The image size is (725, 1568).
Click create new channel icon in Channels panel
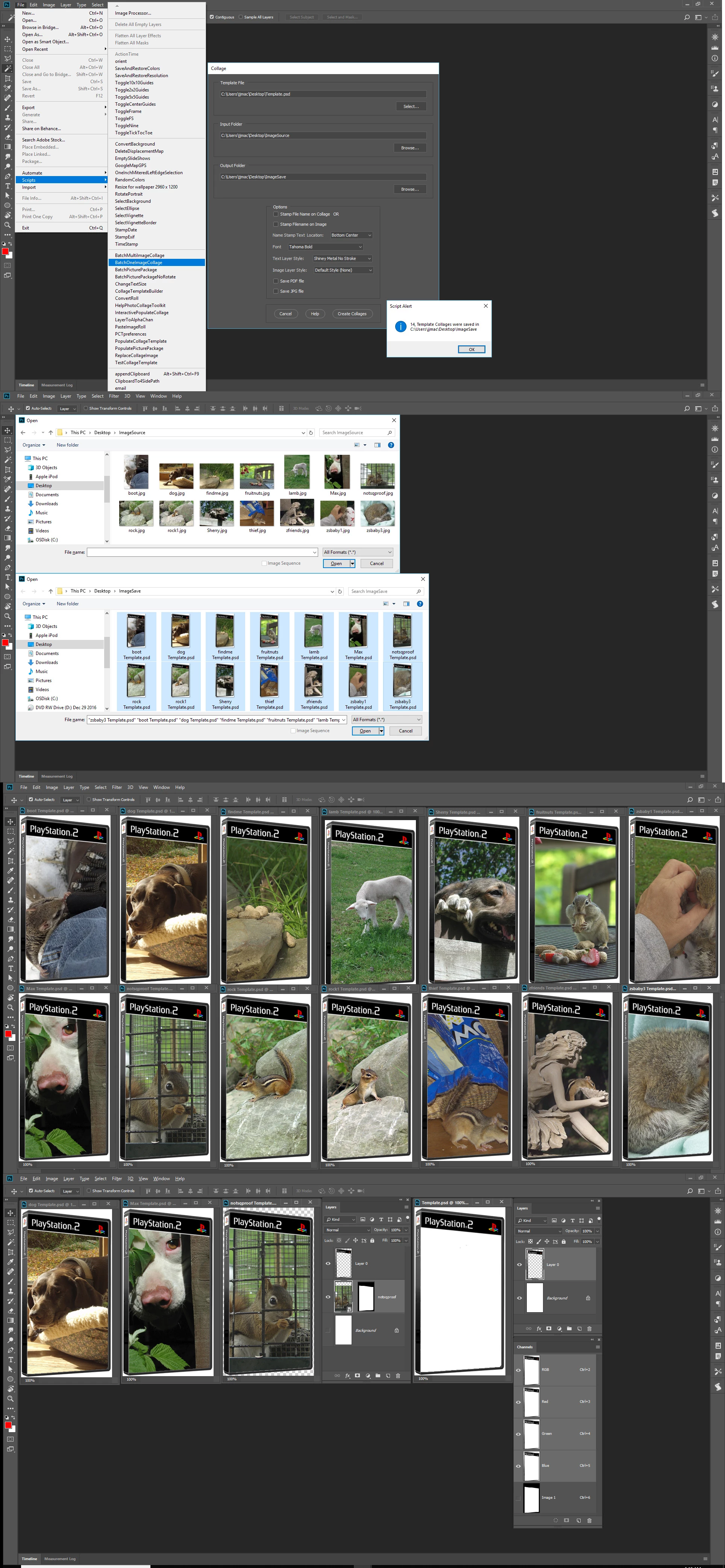[x=578, y=1520]
